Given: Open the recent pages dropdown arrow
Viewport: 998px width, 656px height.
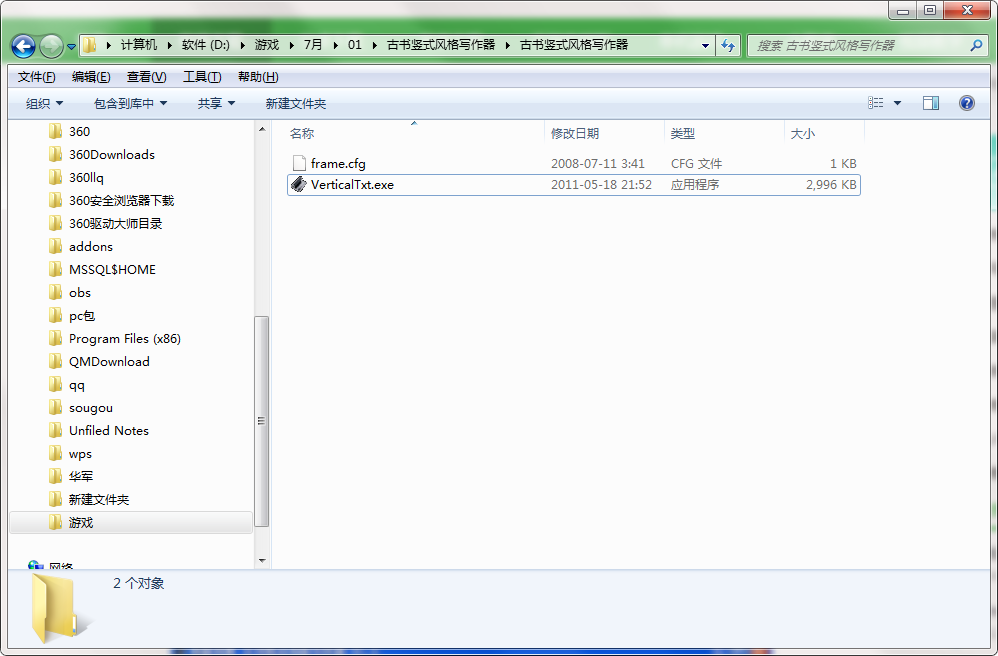Looking at the screenshot, I should (71, 46).
